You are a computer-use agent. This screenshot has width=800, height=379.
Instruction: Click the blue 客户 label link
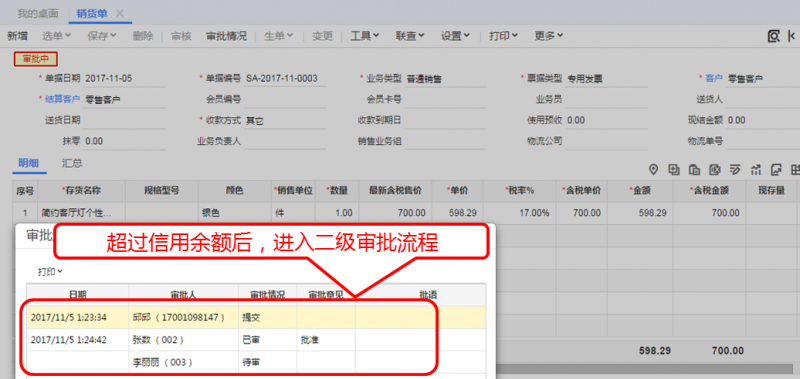pyautogui.click(x=714, y=79)
